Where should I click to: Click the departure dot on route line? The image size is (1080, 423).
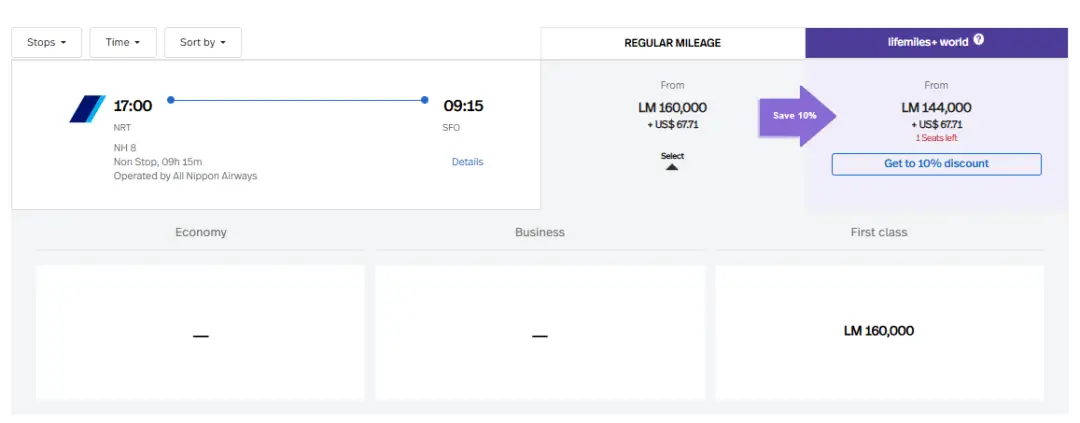coord(171,100)
